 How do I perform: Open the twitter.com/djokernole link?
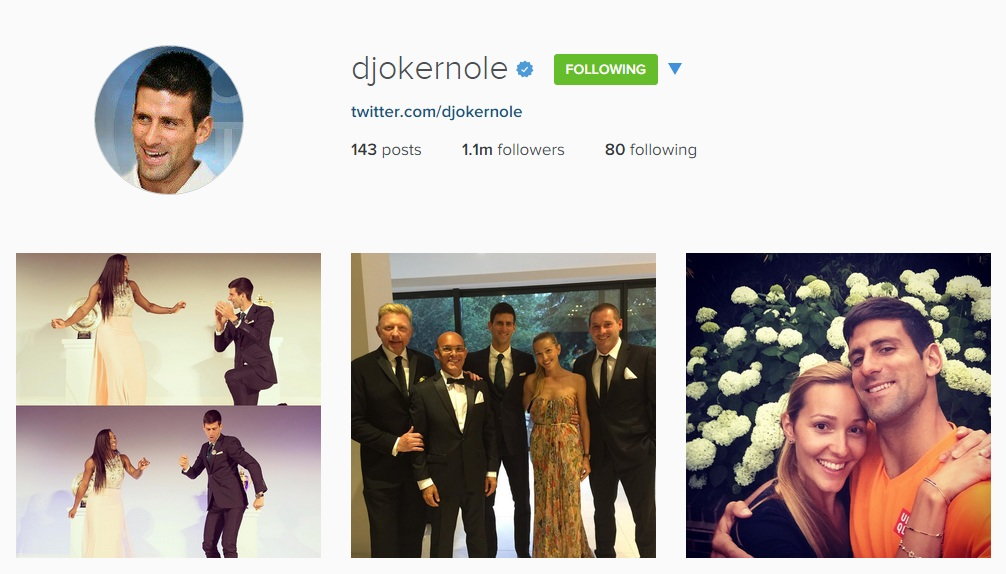coord(436,112)
